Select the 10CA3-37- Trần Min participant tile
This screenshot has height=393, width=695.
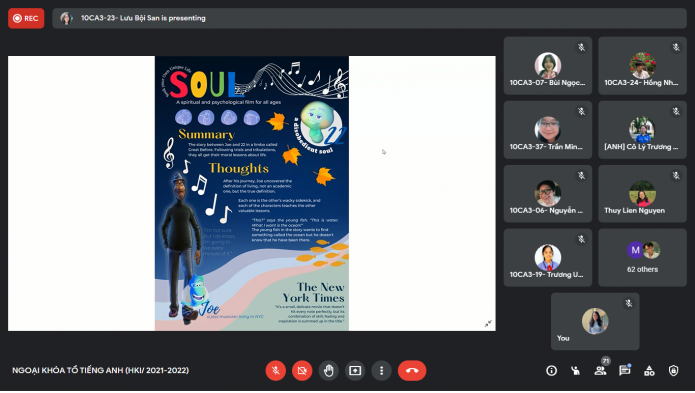click(548, 130)
